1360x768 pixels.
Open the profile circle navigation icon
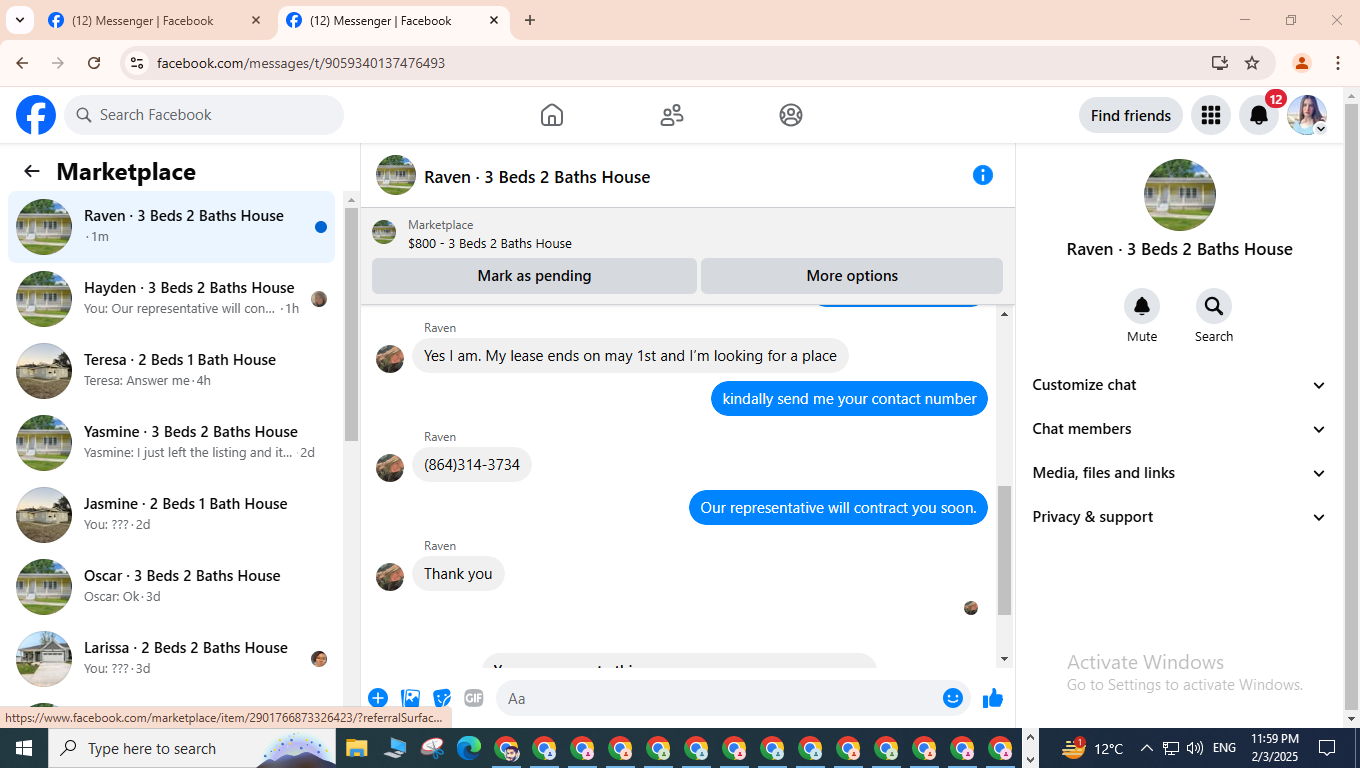pyautogui.click(x=791, y=115)
